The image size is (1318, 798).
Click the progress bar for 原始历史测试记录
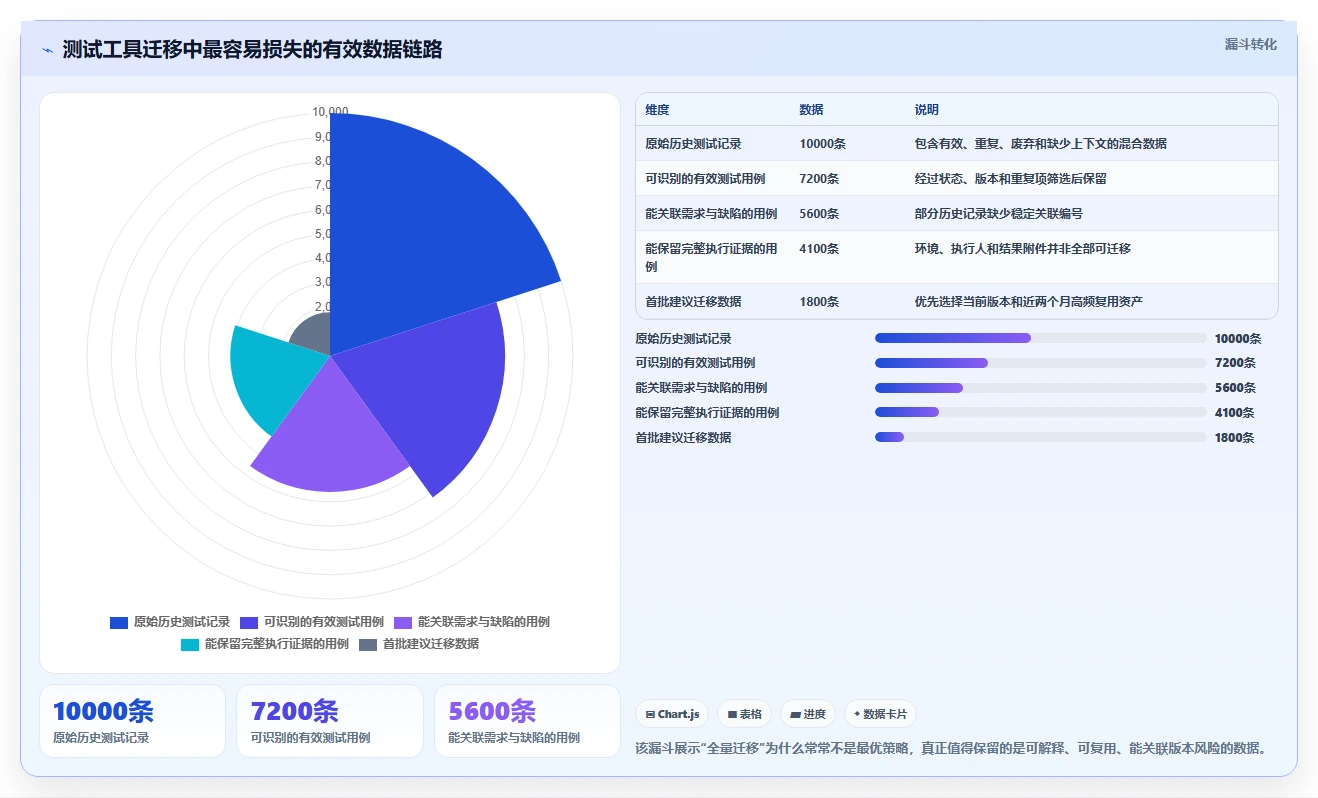1041,339
